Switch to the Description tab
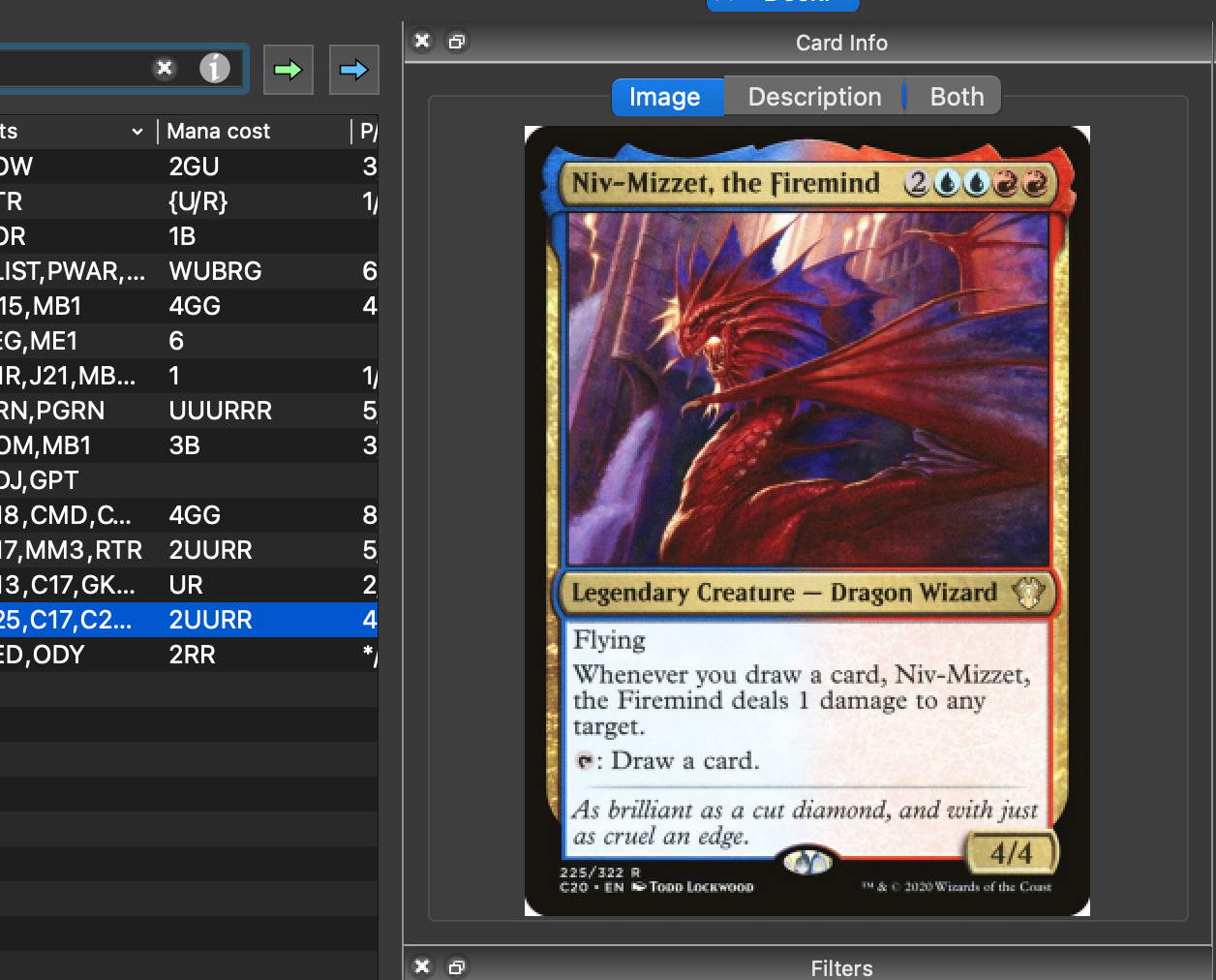This screenshot has width=1216, height=980. click(x=813, y=96)
